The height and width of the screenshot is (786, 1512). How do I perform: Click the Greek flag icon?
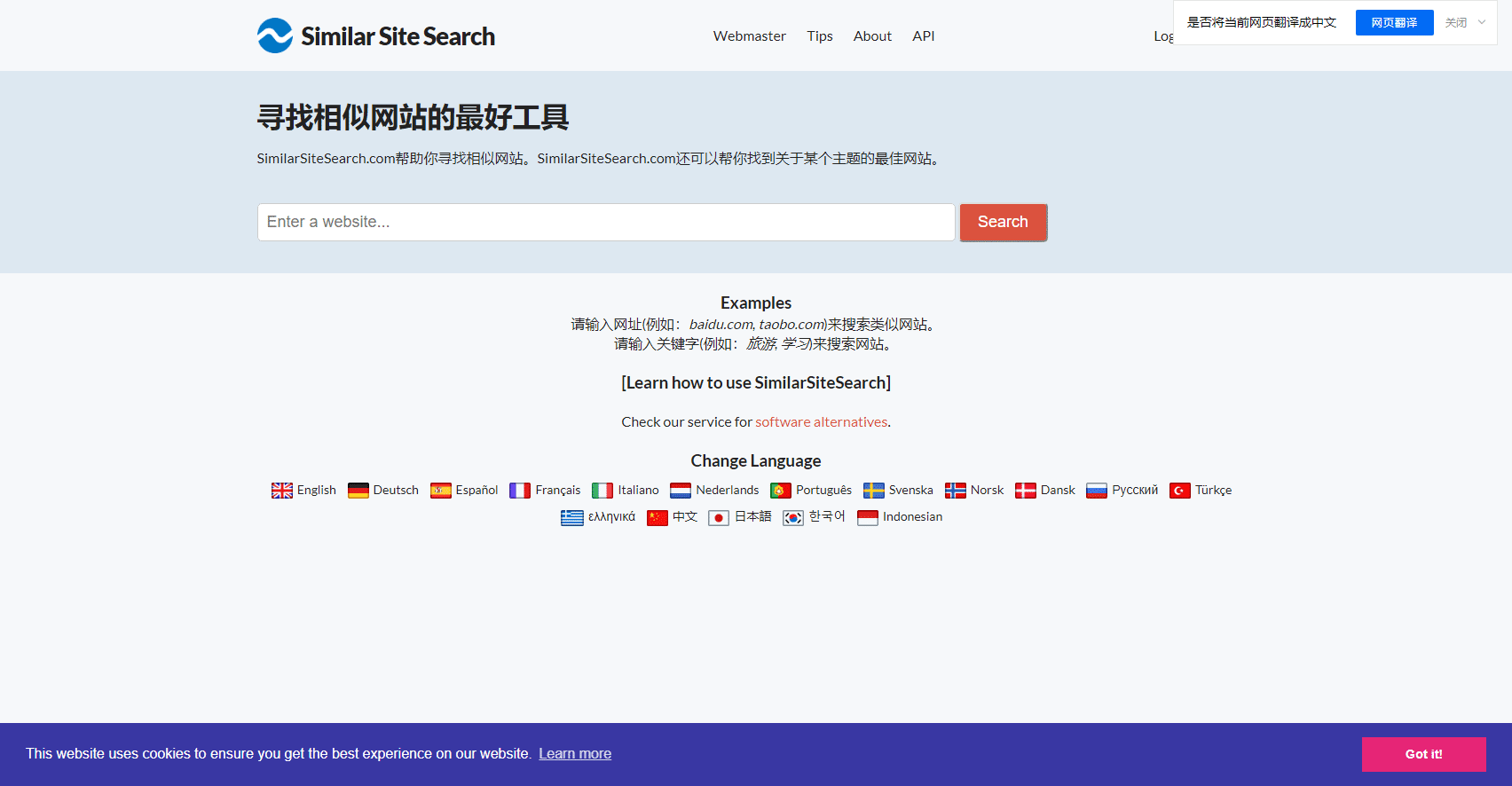pos(572,518)
